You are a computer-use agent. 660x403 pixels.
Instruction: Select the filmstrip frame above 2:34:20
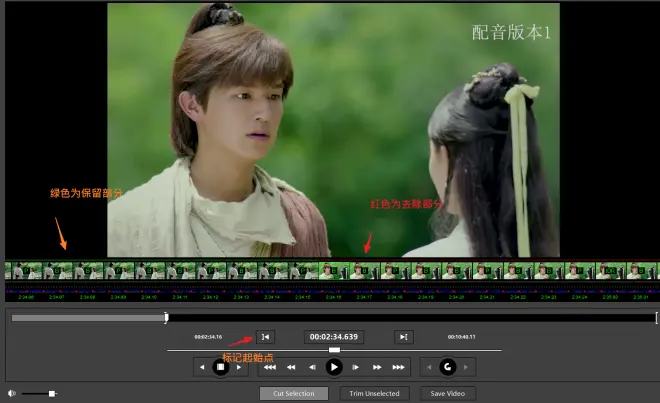(457, 271)
